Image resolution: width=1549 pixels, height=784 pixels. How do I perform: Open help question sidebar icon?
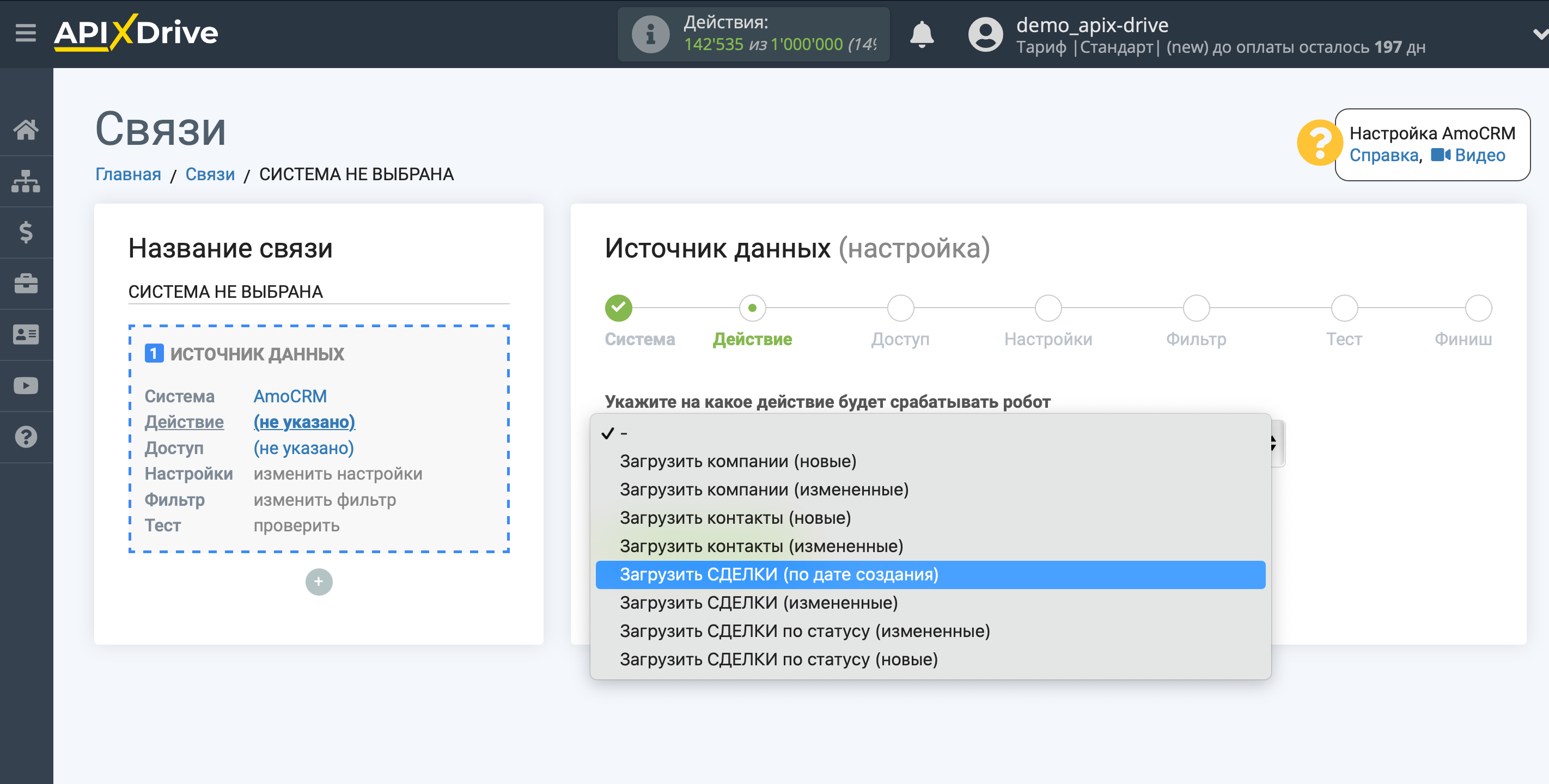point(26,437)
